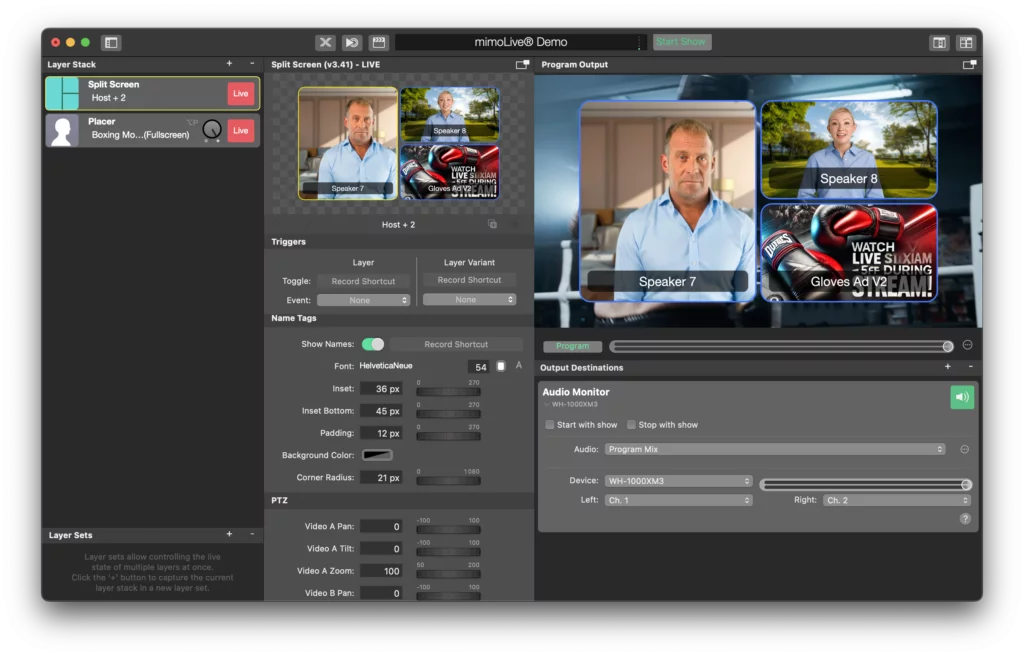Toggle the Show Names switch
Viewport: 1024px width, 656px height.
point(373,344)
